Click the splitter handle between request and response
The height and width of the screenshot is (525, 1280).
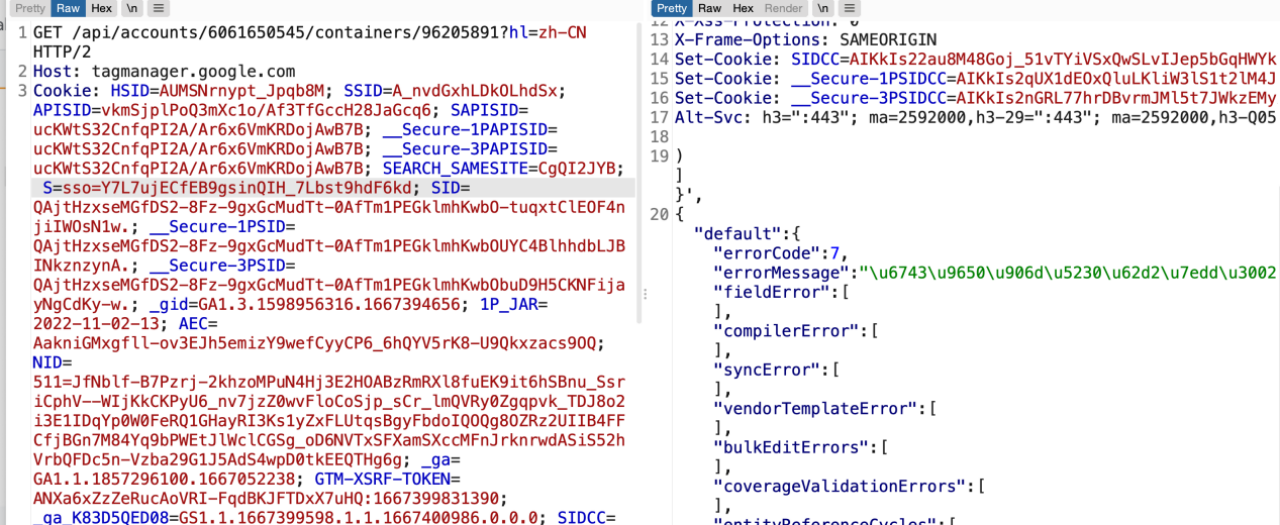[644, 294]
